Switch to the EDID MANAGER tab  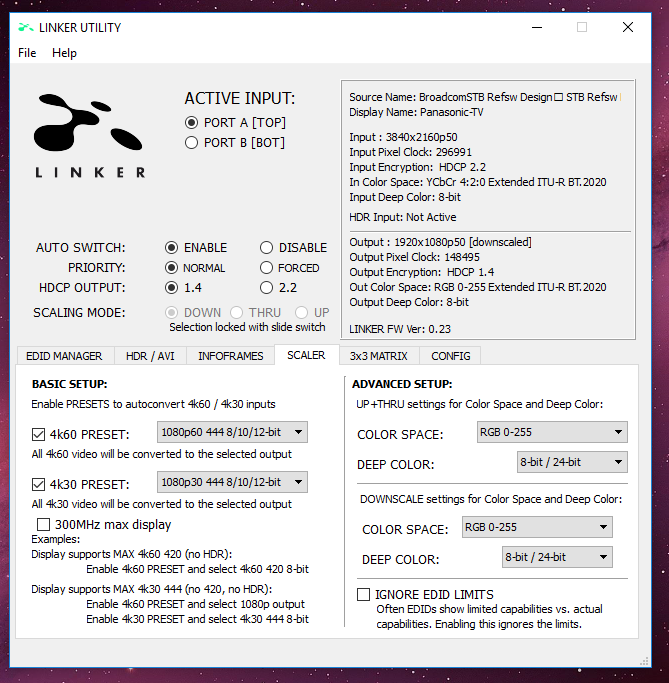pyautogui.click(x=65, y=356)
